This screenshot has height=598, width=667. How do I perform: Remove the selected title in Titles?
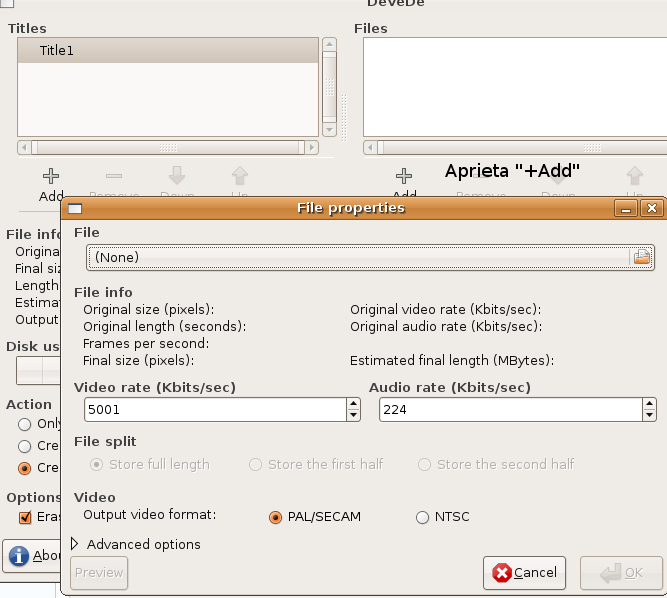[x=114, y=183]
